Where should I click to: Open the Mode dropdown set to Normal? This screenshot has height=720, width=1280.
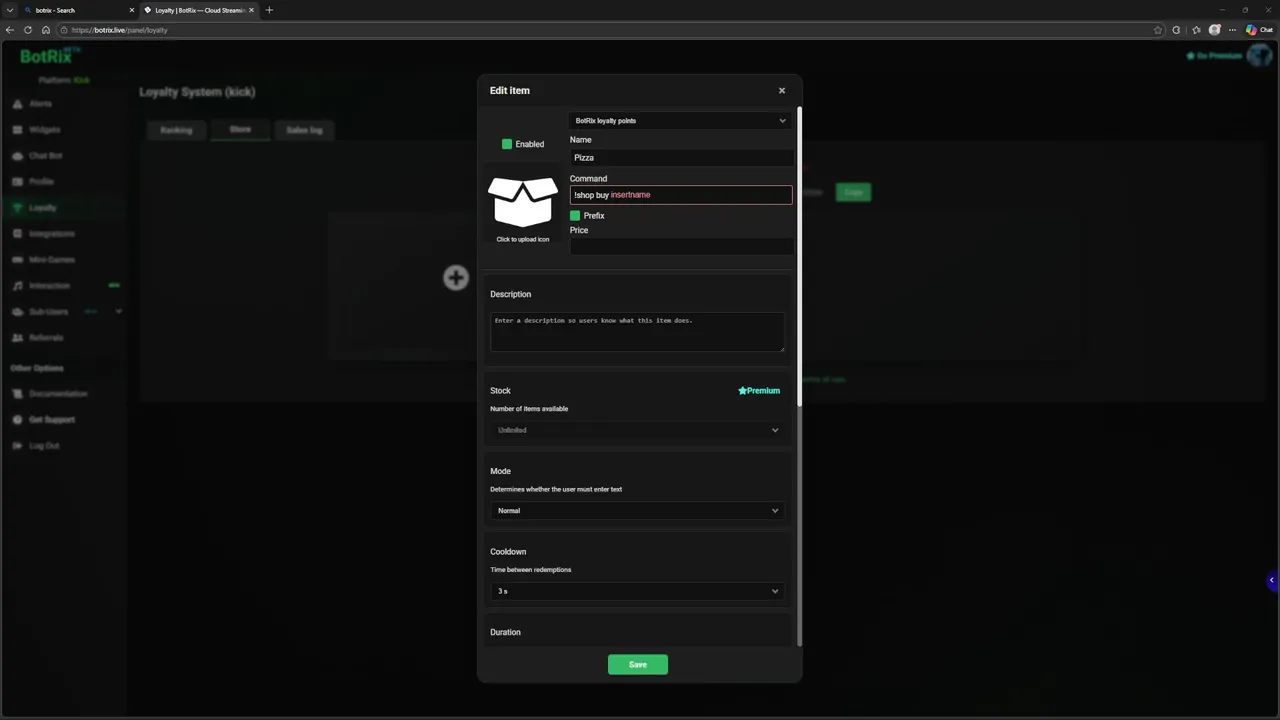(637, 511)
